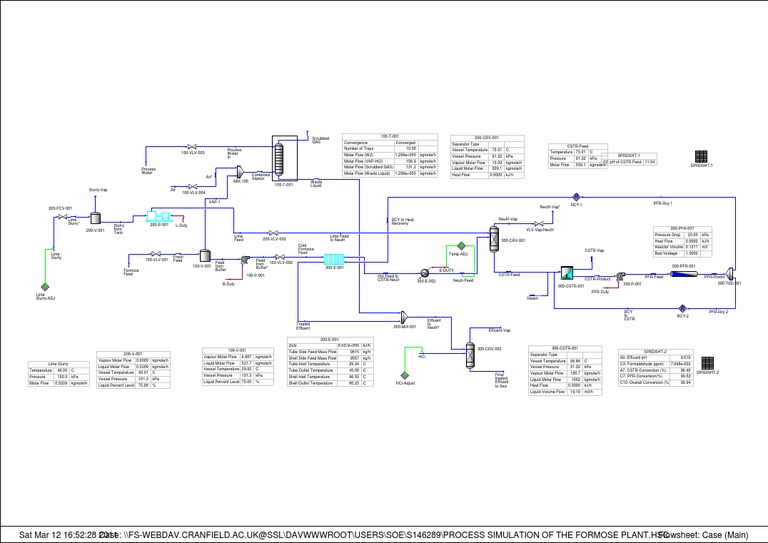Click the Scrubbed GAS stream label
The height and width of the screenshot is (543, 768).
(x=321, y=140)
